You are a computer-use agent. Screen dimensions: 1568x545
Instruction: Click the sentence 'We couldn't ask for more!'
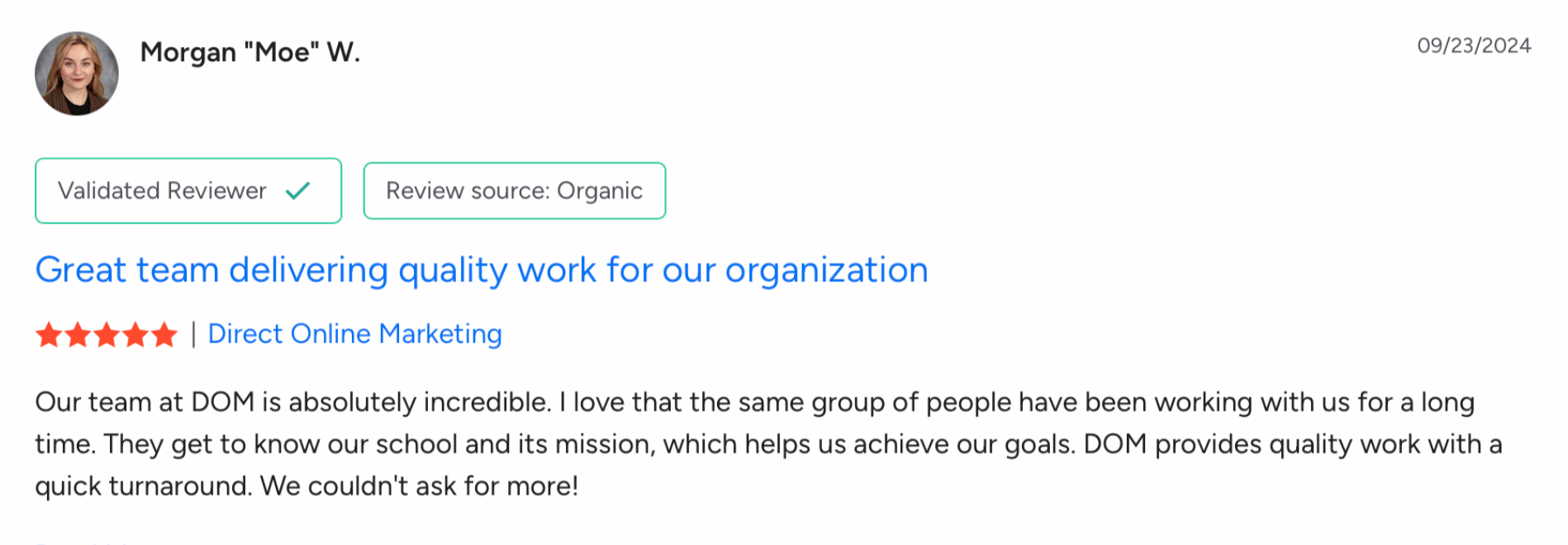pos(419,486)
